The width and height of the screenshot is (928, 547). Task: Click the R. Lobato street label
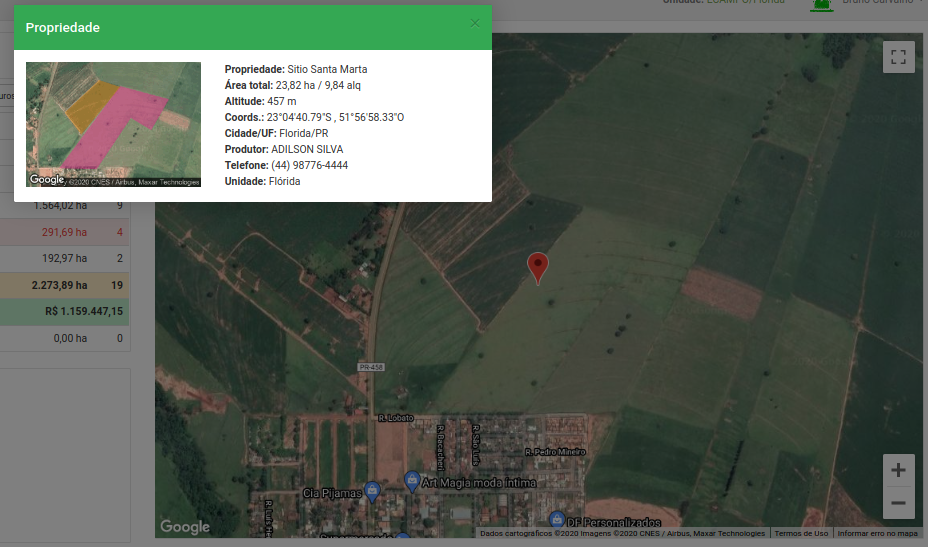click(x=396, y=418)
